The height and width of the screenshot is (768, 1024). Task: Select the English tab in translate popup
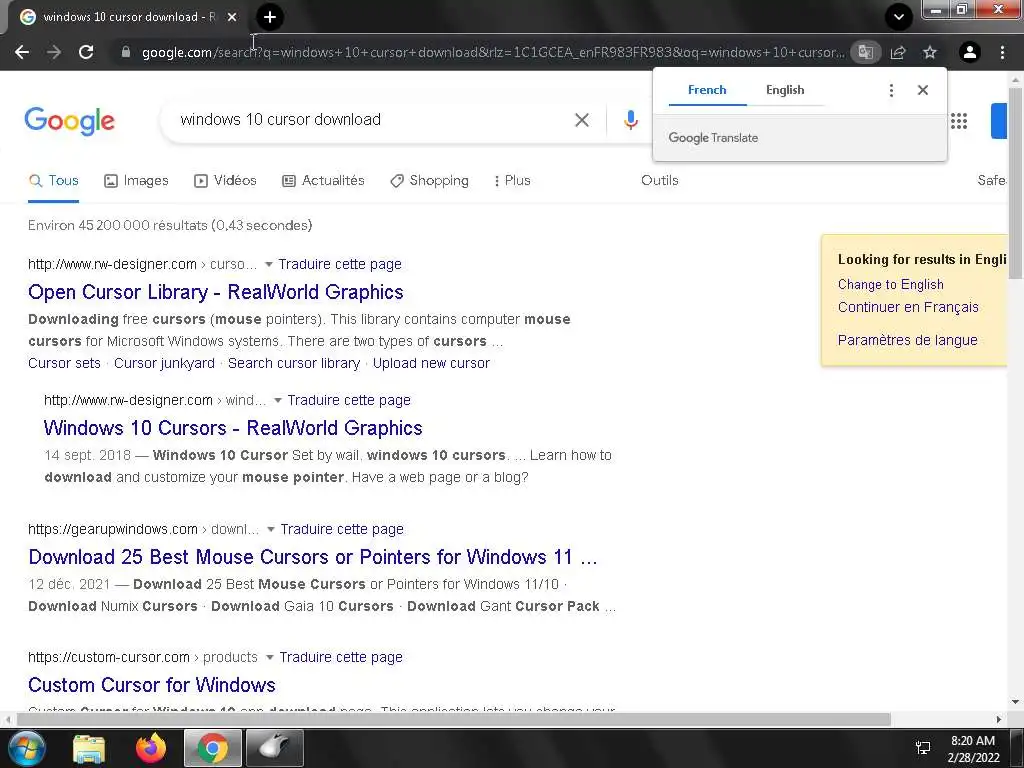click(x=785, y=90)
